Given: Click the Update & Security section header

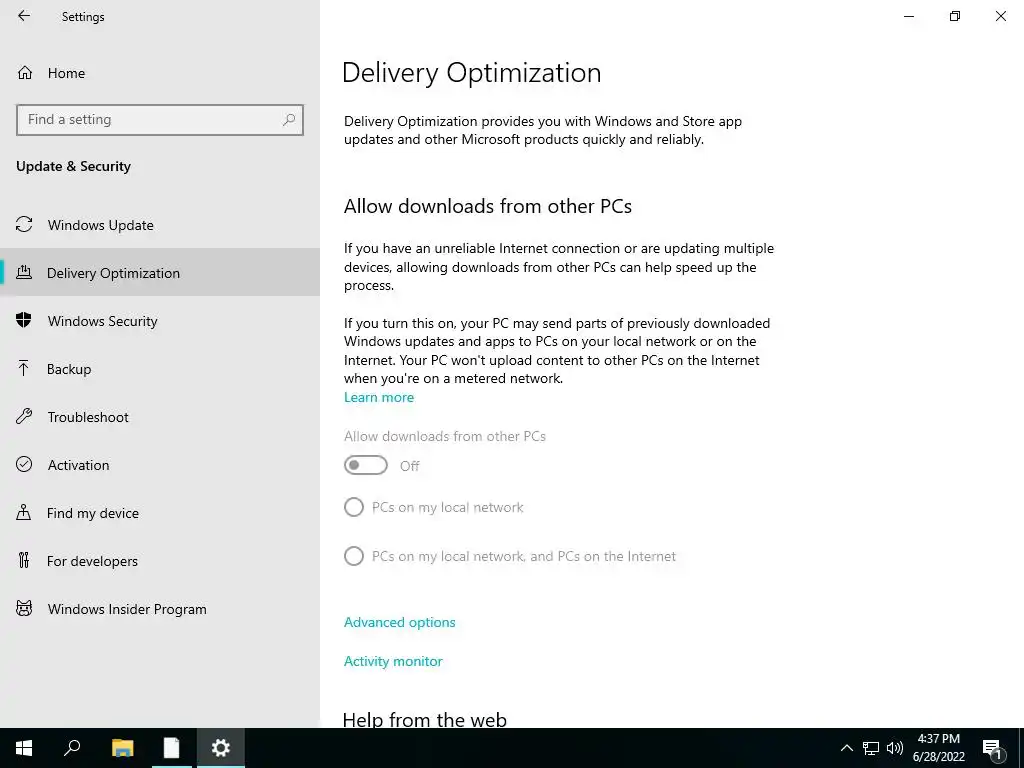Looking at the screenshot, I should pos(73,166).
